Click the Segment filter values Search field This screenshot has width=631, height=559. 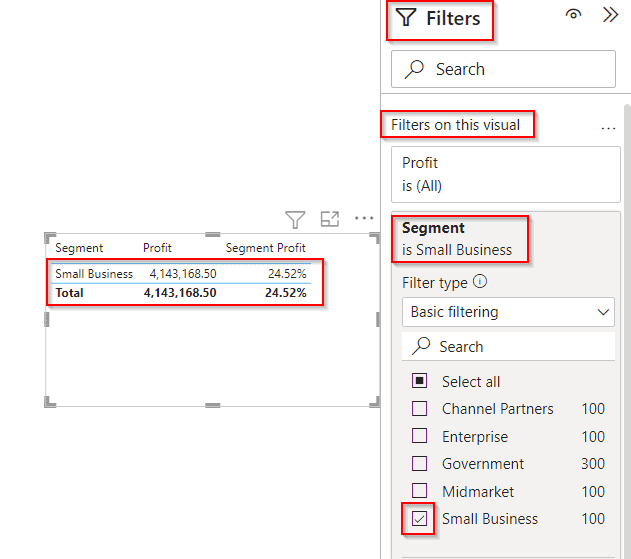tap(508, 347)
